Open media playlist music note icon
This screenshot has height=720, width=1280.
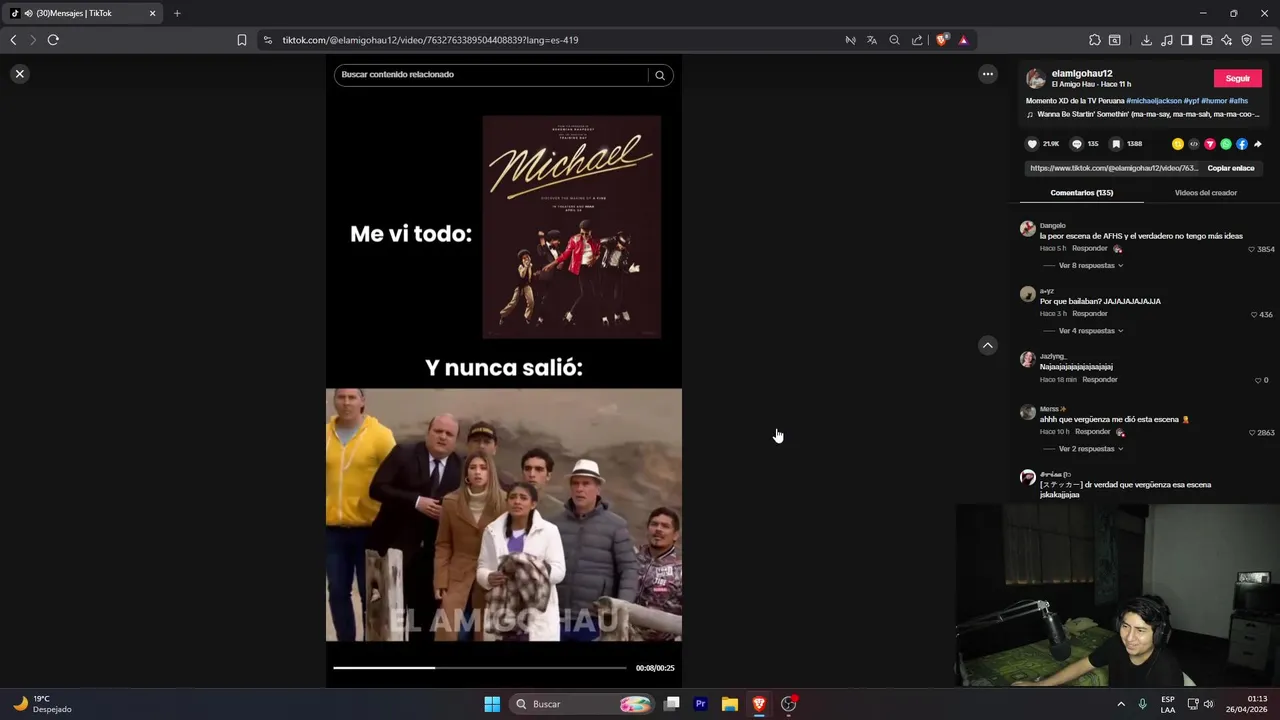tap(1167, 40)
